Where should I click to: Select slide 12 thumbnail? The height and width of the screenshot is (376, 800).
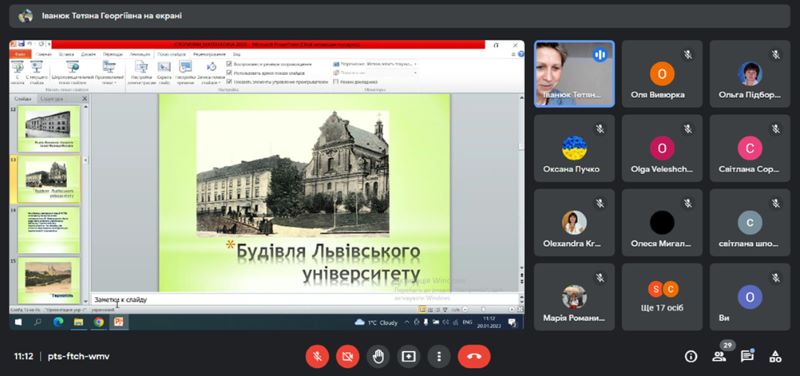click(x=49, y=129)
